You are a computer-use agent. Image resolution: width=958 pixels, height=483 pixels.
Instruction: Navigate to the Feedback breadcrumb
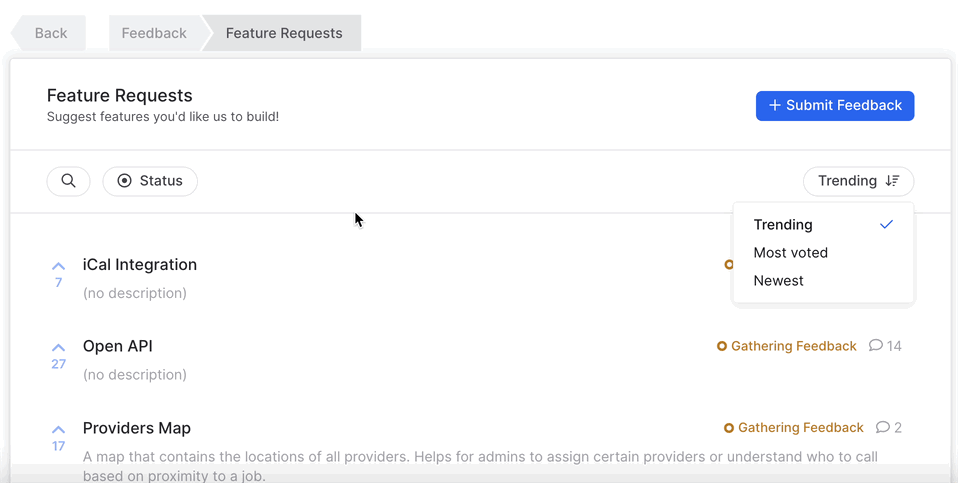[x=154, y=33]
